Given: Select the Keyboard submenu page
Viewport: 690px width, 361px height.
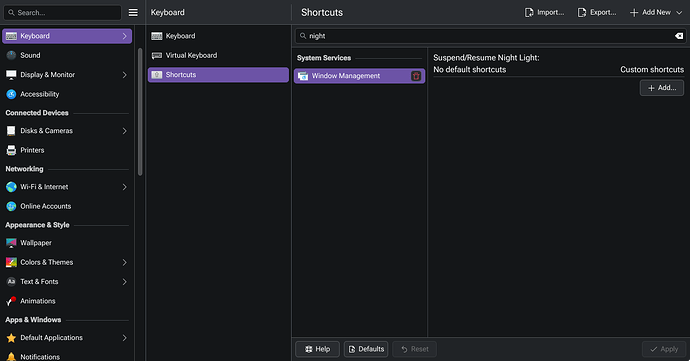Looking at the screenshot, I should pyautogui.click(x=218, y=36).
